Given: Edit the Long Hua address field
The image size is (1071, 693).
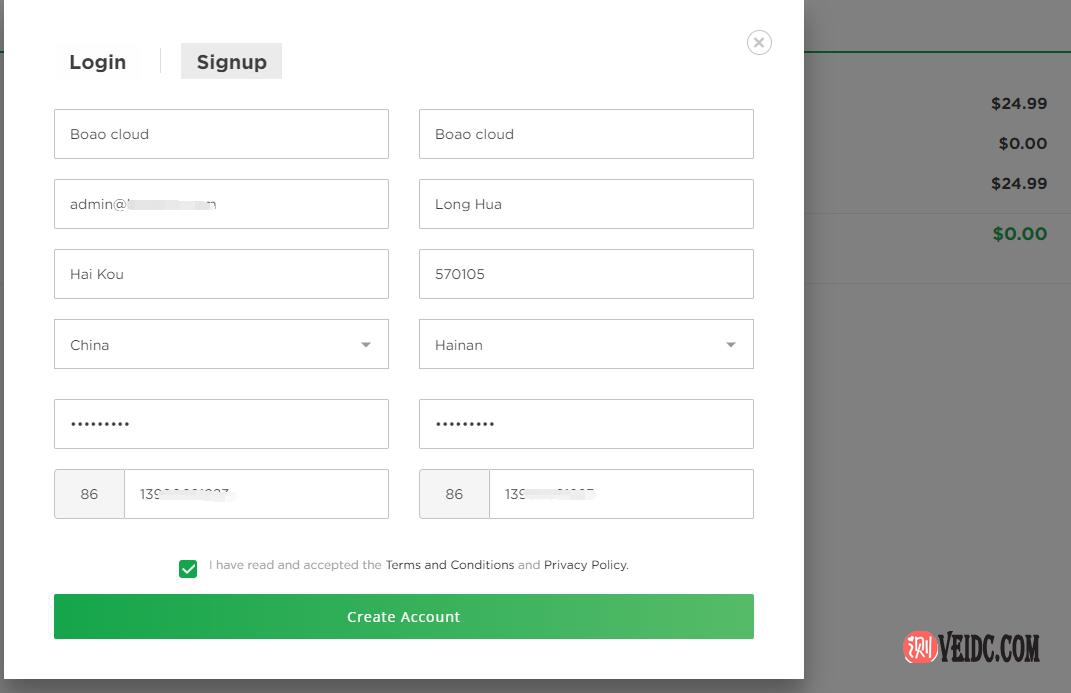Looking at the screenshot, I should [x=586, y=204].
